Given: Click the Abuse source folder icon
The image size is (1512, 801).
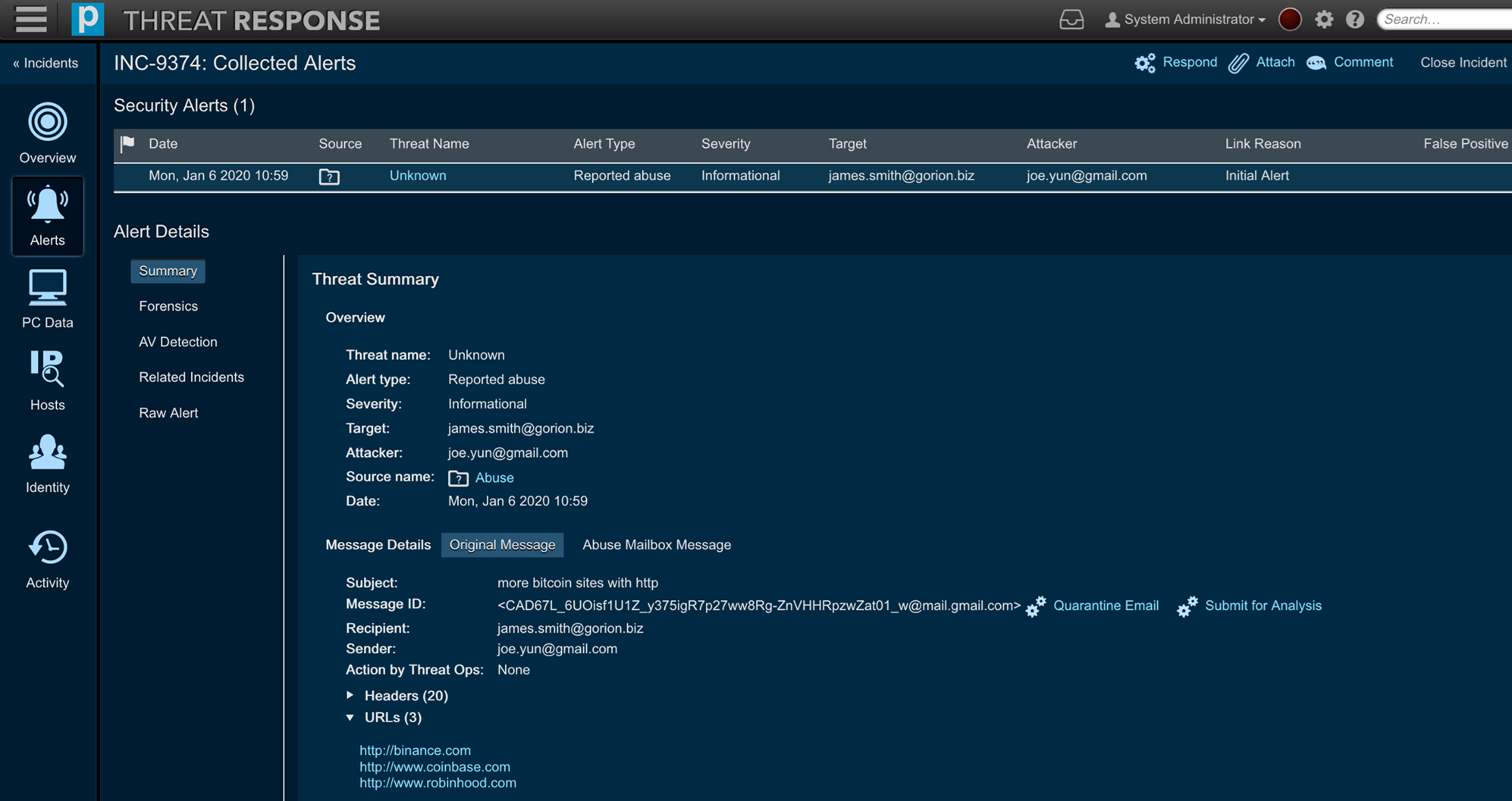Looking at the screenshot, I should (458, 478).
